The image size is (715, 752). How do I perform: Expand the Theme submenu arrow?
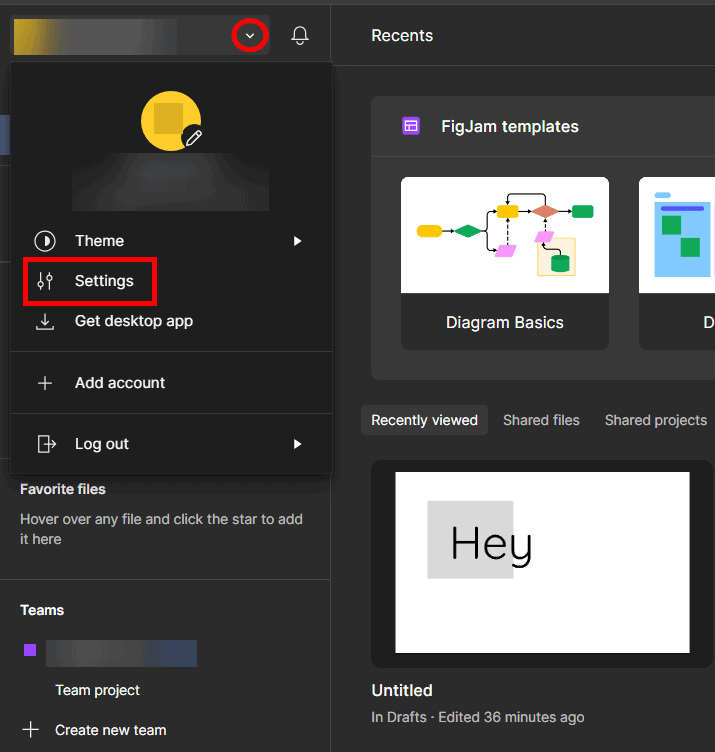297,241
